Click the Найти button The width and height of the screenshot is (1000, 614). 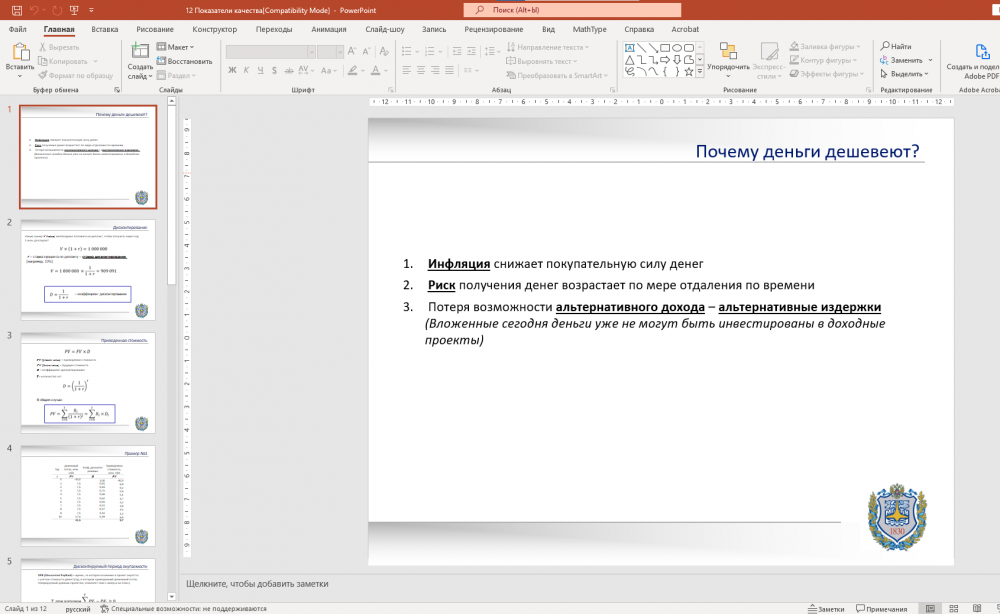click(896, 47)
